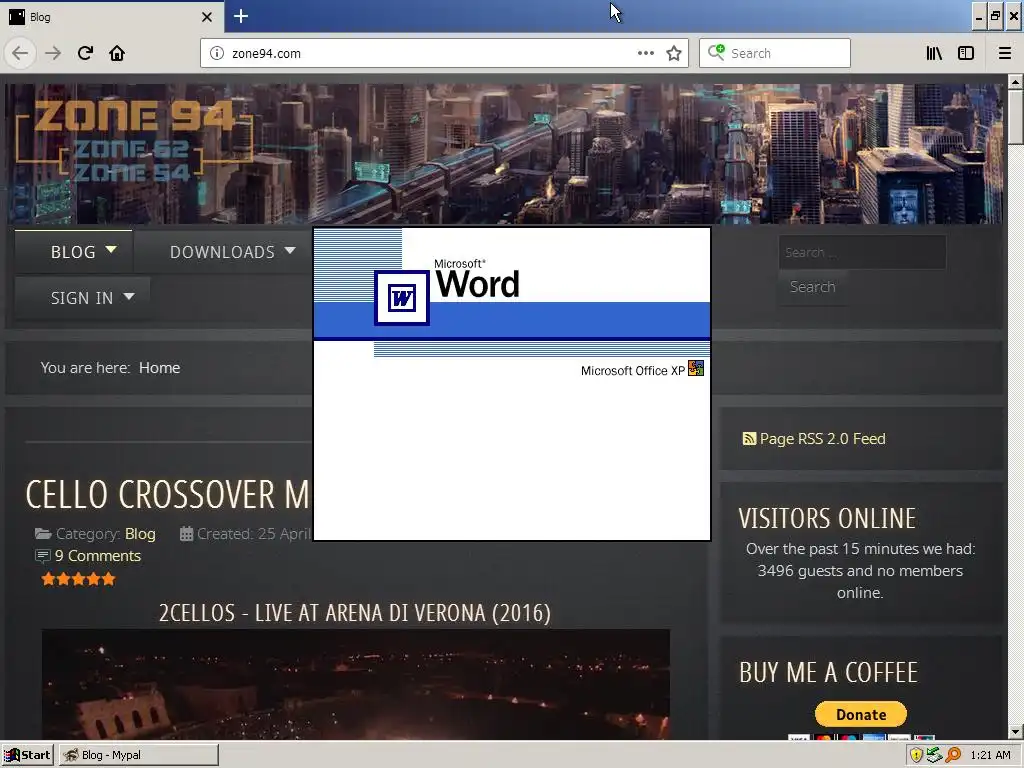
Task: Click the calendar icon beside Created date
Action: (x=186, y=534)
